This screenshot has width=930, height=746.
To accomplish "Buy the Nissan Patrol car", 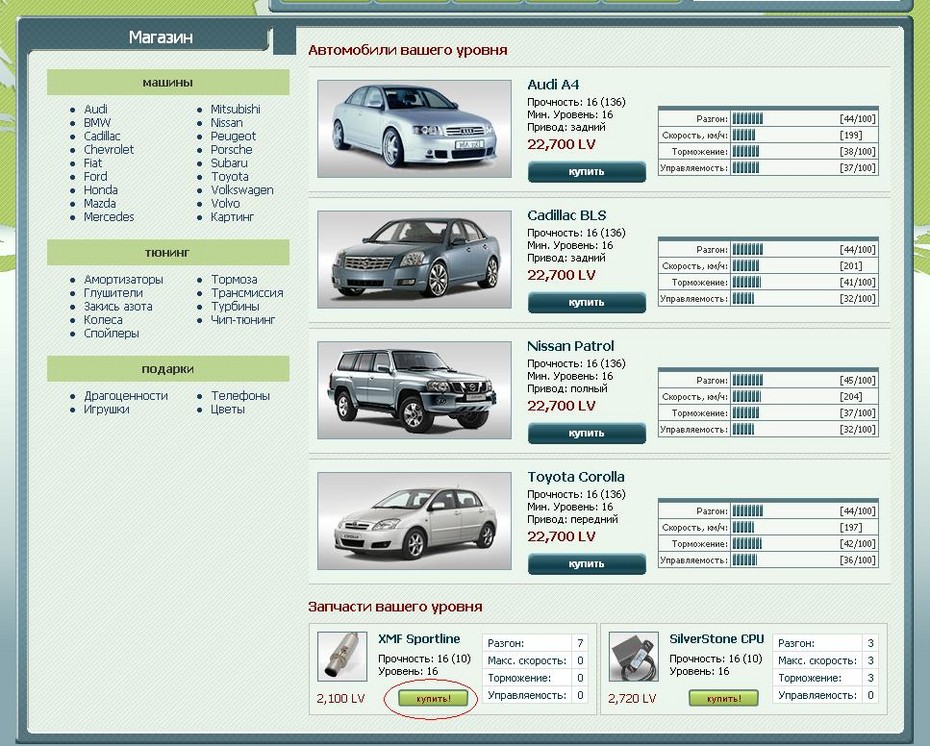I will coord(587,433).
